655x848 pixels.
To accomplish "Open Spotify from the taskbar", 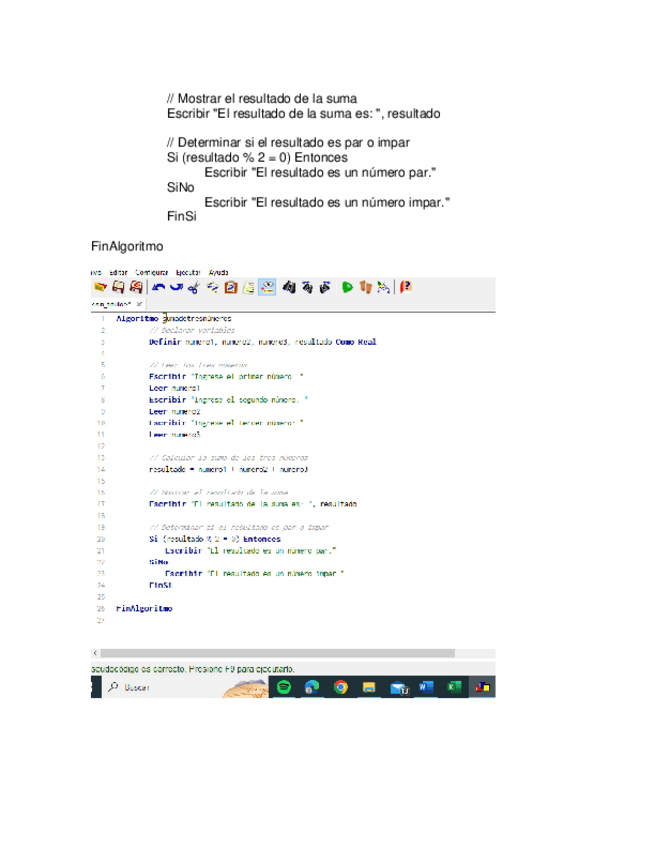I will (x=283, y=687).
